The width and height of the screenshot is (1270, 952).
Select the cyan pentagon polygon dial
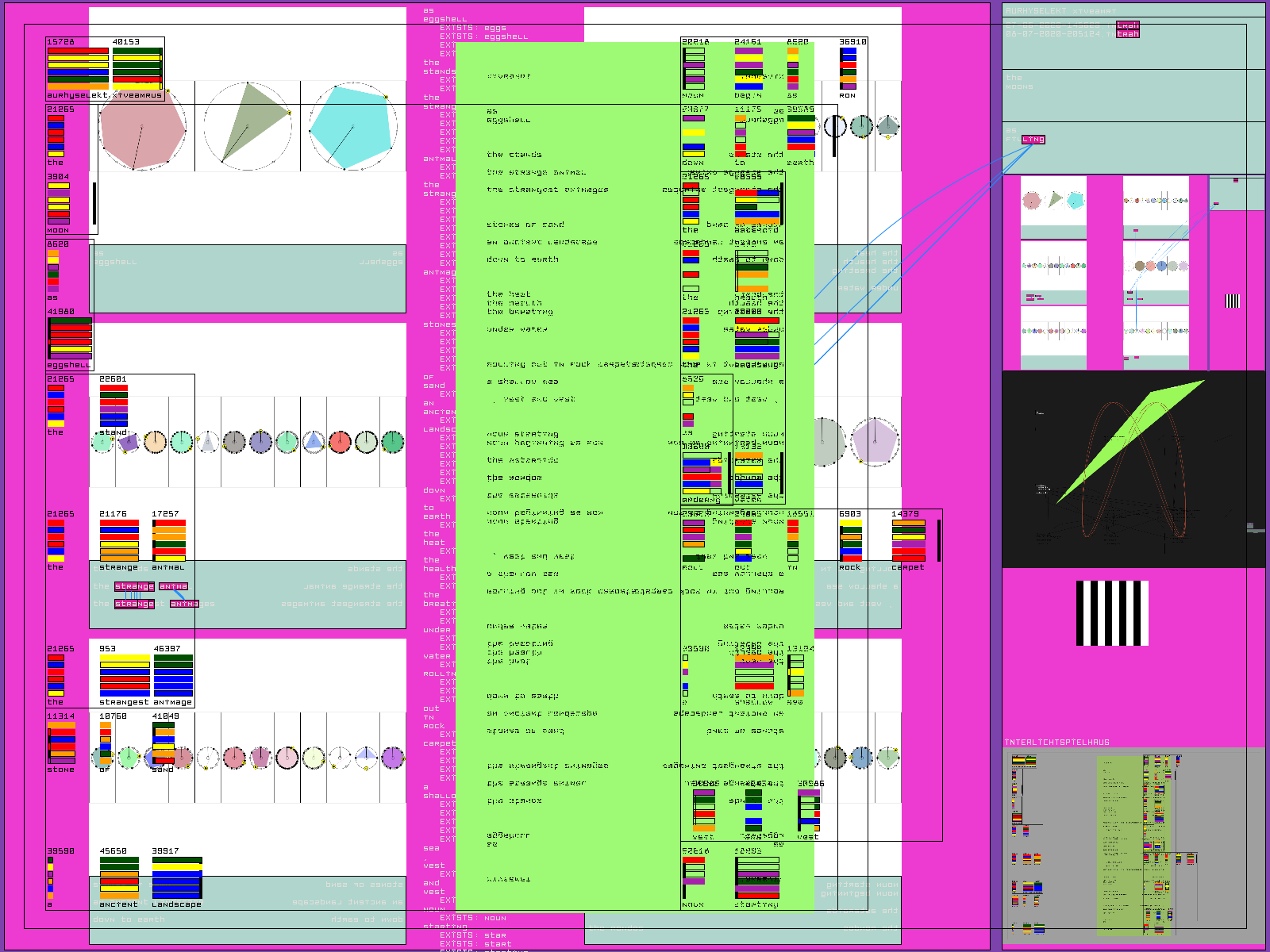pyautogui.click(x=352, y=126)
